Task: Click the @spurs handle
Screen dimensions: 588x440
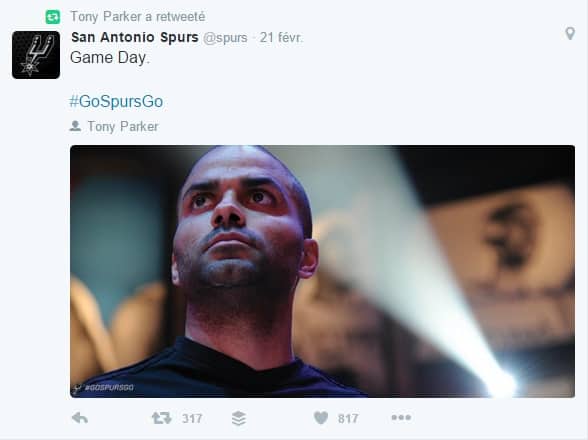Action: (x=225, y=38)
